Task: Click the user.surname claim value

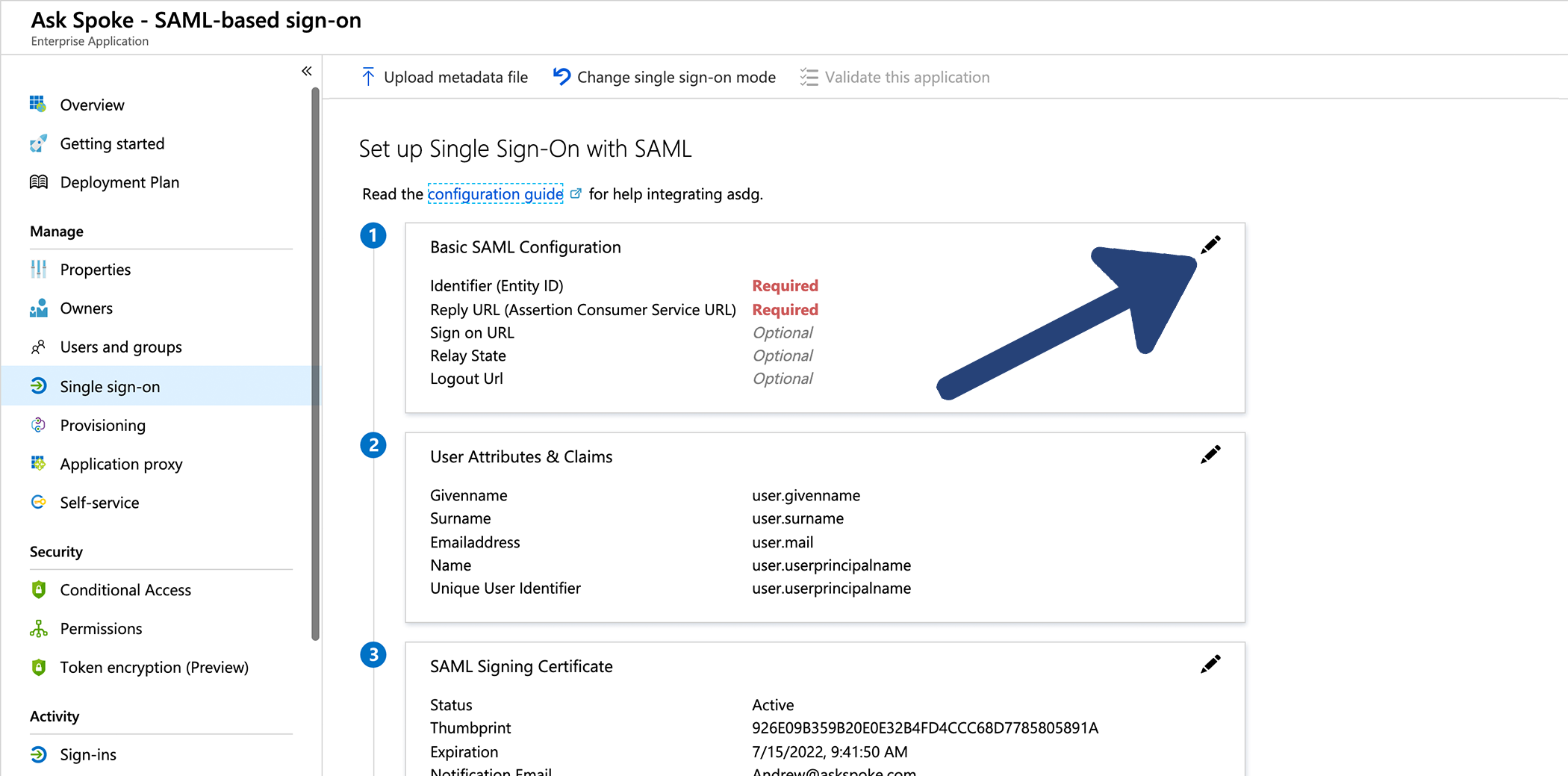Action: [x=798, y=519]
